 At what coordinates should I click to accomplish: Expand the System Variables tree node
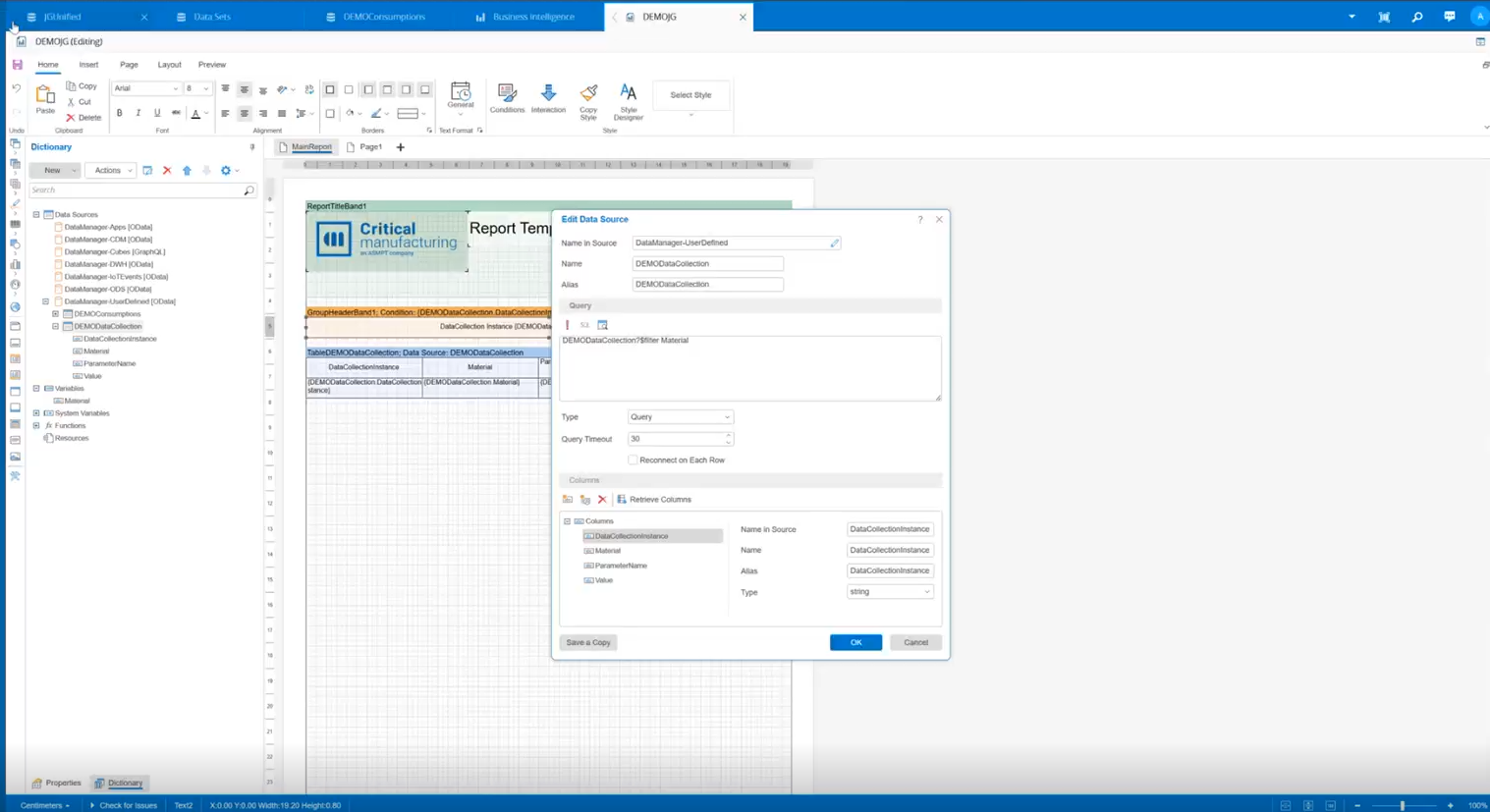coord(36,413)
